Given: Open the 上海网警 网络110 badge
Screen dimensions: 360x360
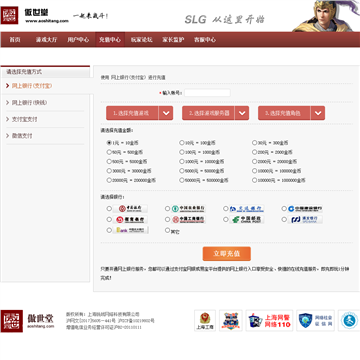Looking at the screenshot, I should pyautogui.click(x=269, y=321).
